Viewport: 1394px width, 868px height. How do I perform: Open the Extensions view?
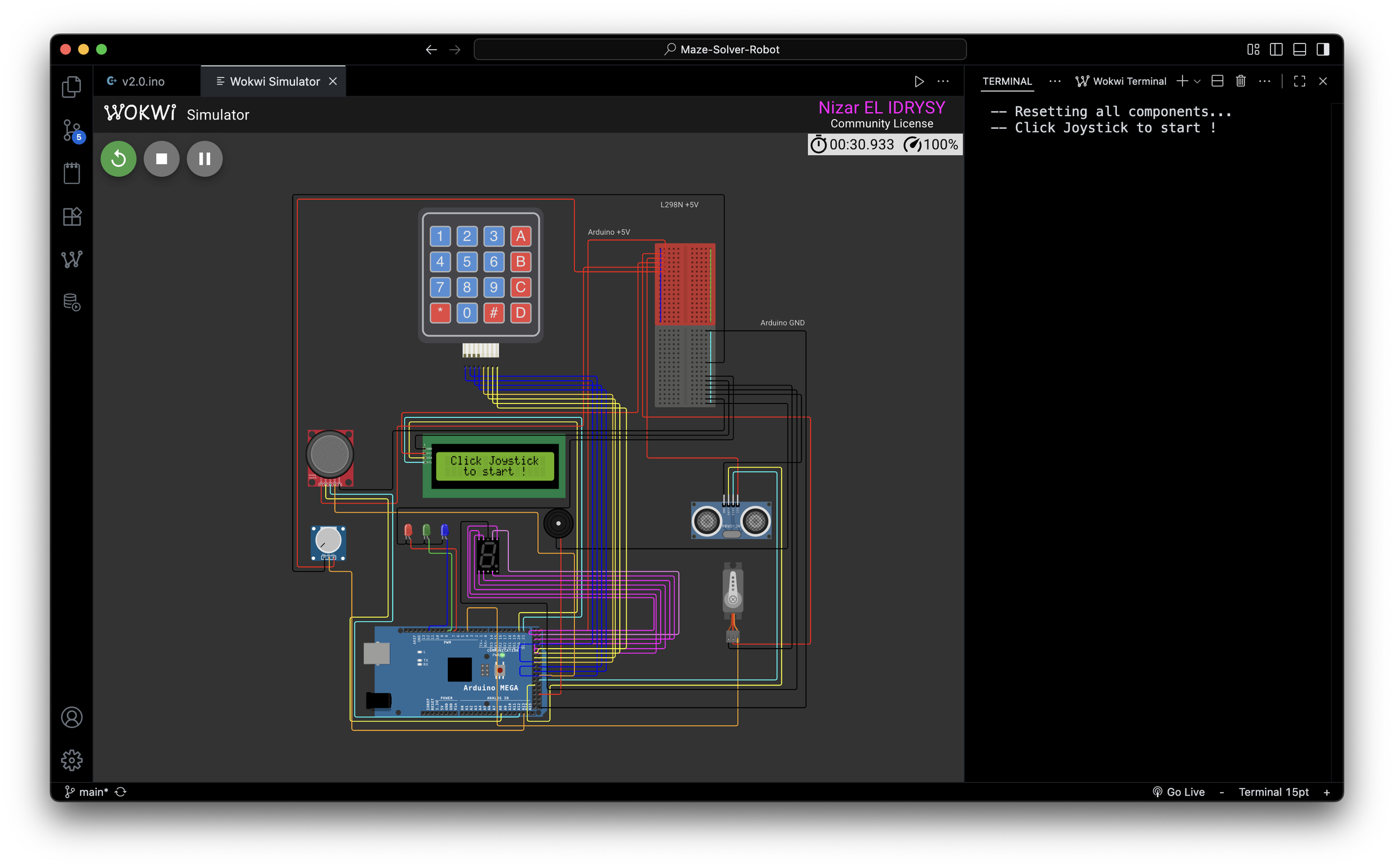(x=71, y=216)
